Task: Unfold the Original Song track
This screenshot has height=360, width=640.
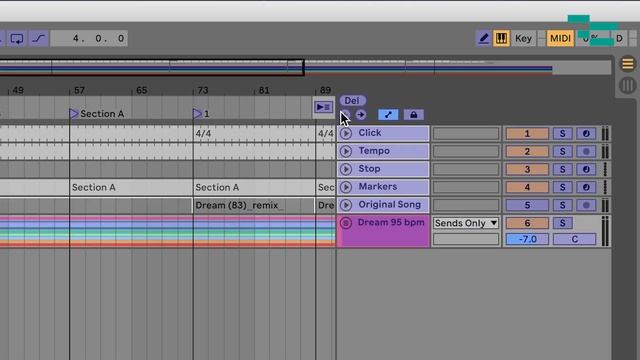Action: pos(346,205)
